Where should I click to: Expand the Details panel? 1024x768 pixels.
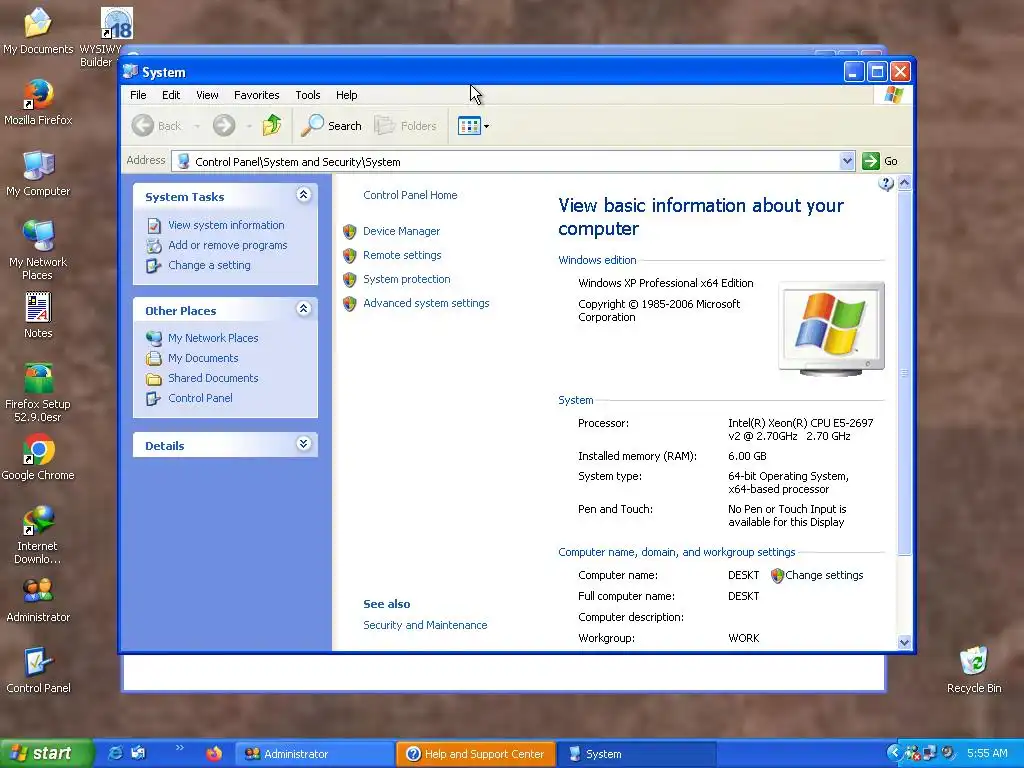303,444
